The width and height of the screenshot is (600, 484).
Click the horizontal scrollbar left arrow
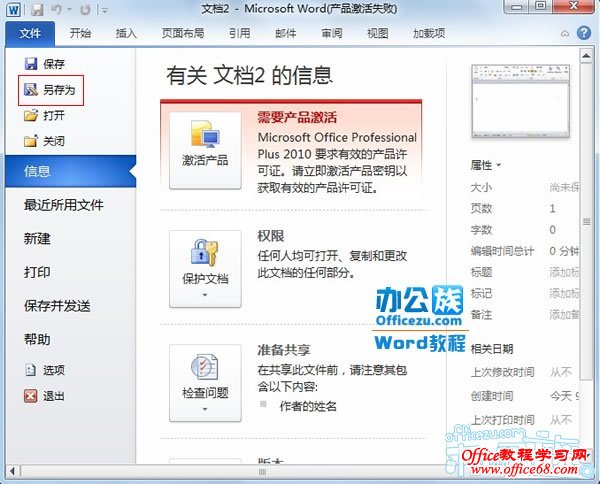[x=13, y=471]
